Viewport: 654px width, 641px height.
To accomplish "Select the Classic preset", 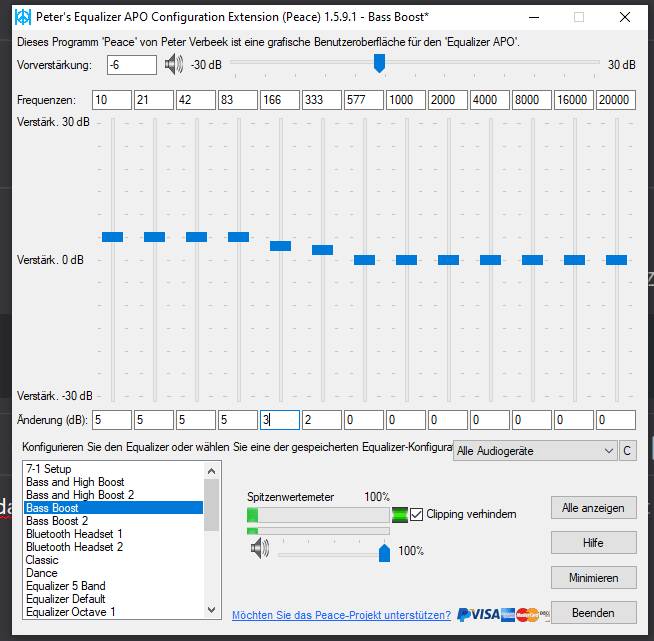I will (x=113, y=560).
